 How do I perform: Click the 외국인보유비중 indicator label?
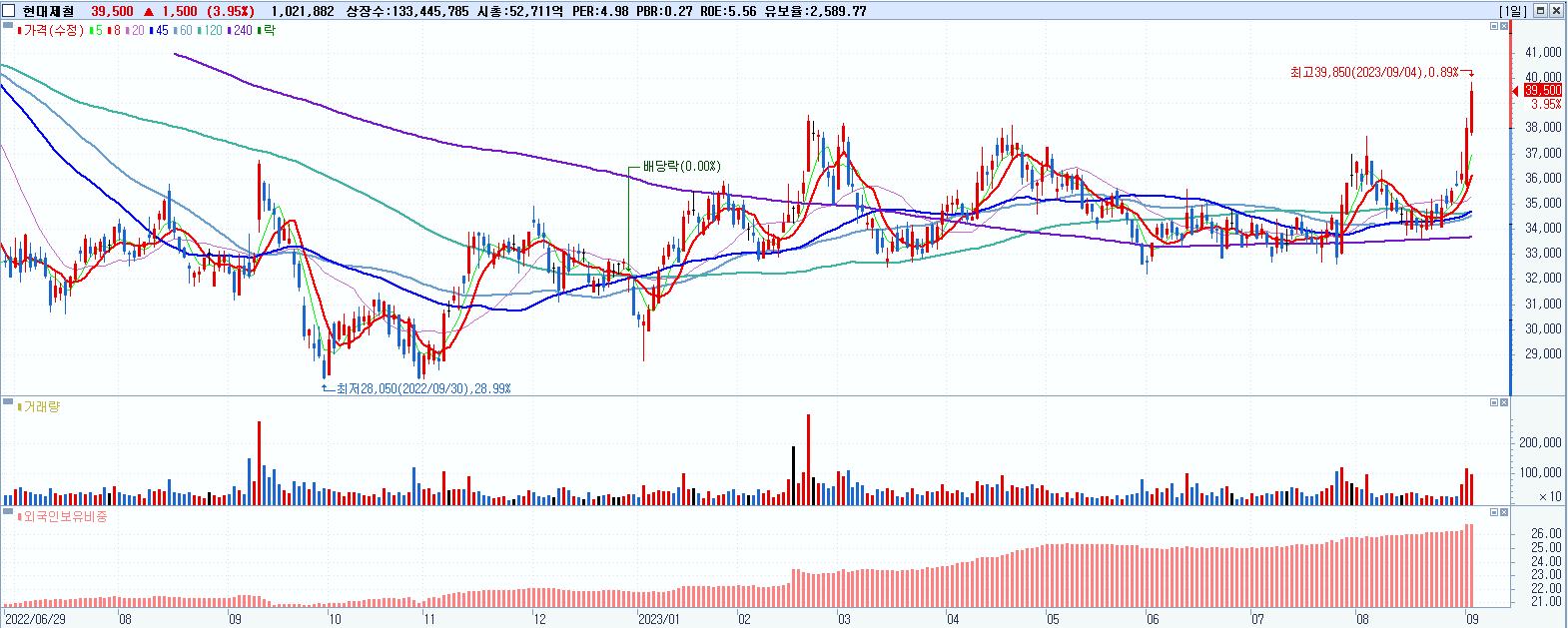(62, 516)
